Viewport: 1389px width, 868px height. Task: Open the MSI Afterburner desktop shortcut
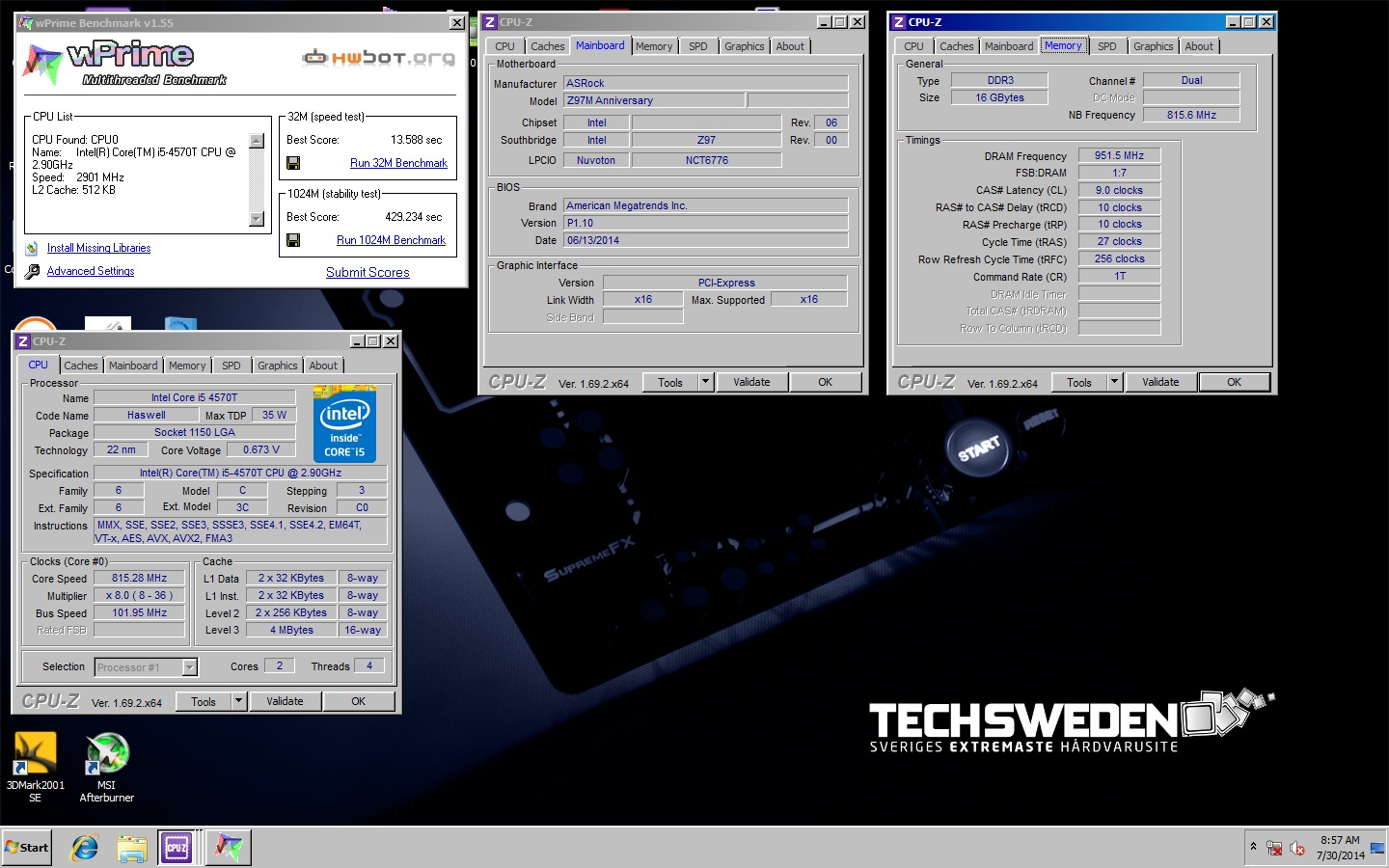click(107, 767)
